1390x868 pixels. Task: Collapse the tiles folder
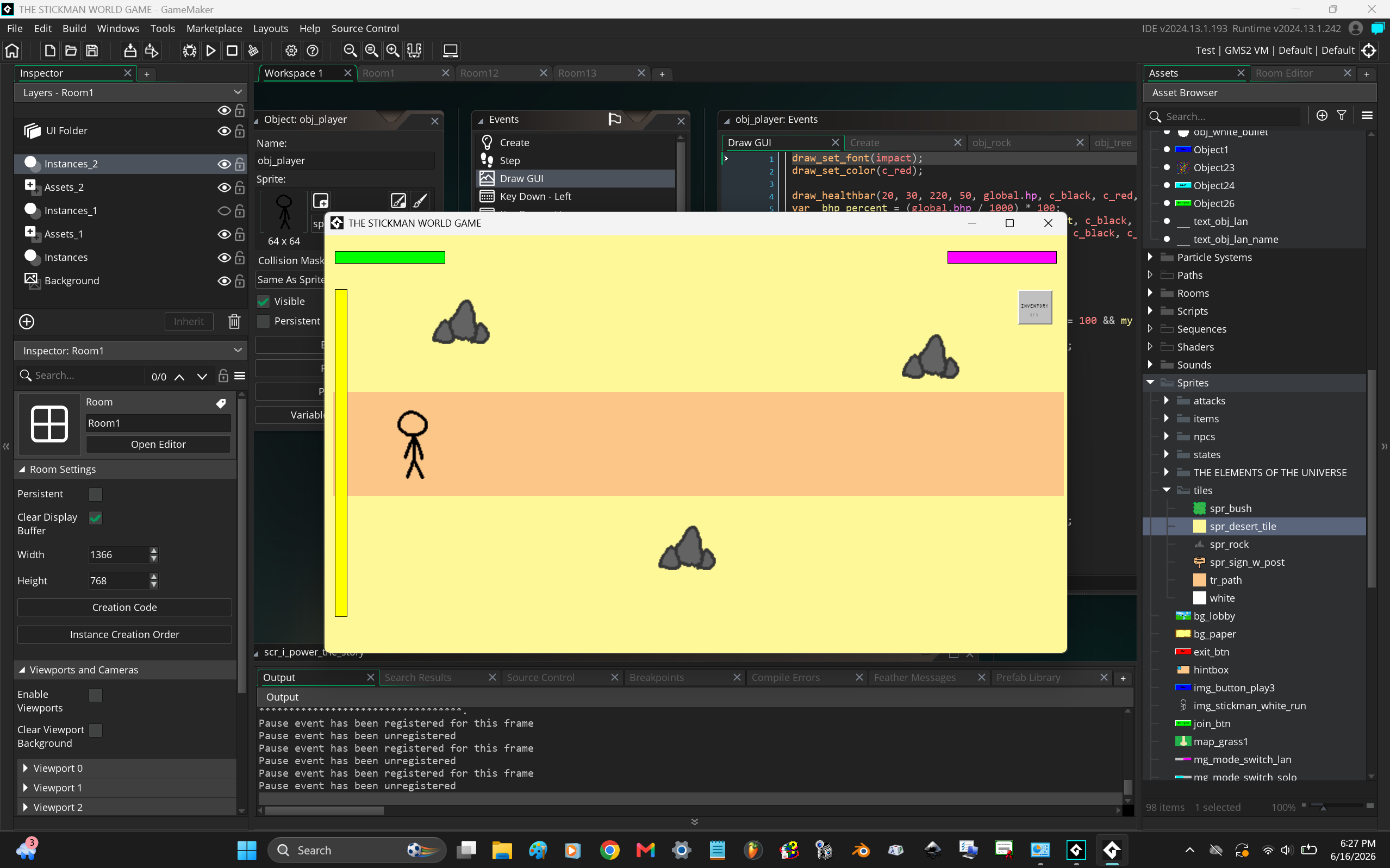pos(1166,490)
